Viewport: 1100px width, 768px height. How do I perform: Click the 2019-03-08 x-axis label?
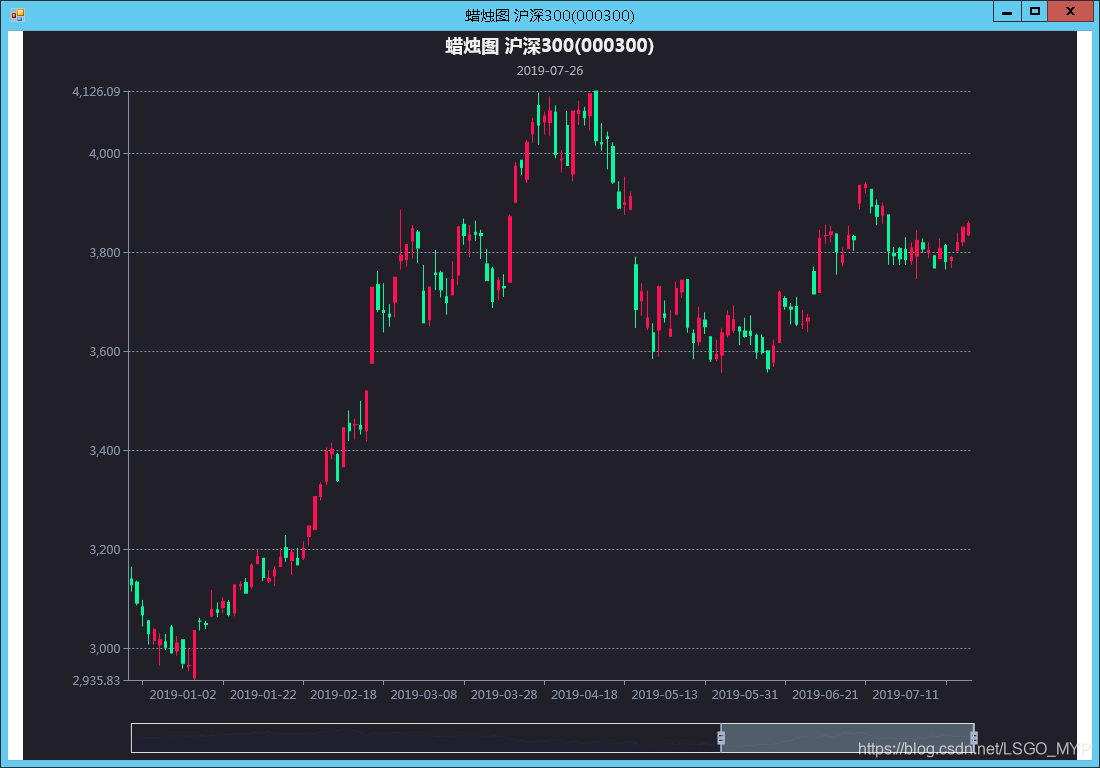click(x=424, y=695)
